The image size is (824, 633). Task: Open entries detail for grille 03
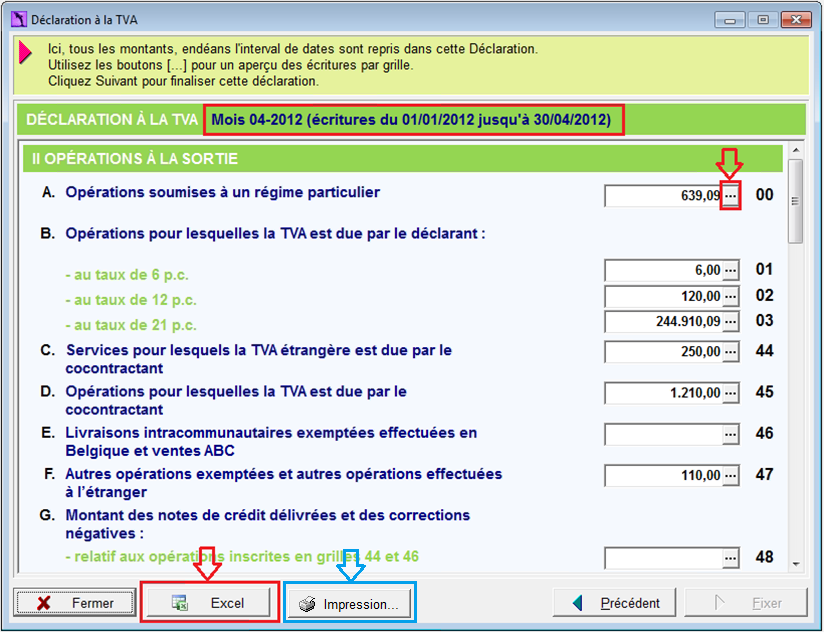click(x=730, y=321)
